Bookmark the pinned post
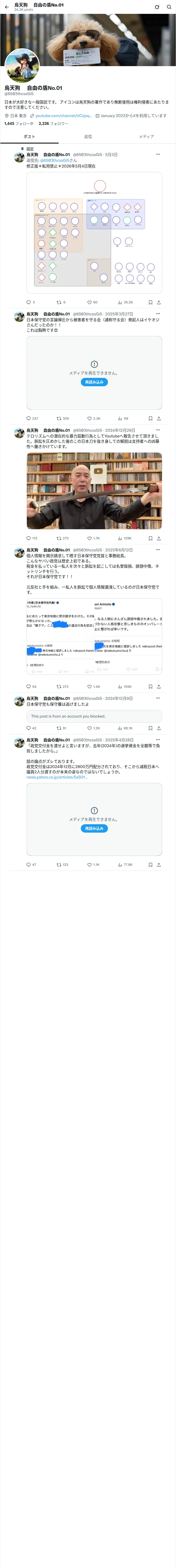The image size is (176, 1568). pos(150,302)
